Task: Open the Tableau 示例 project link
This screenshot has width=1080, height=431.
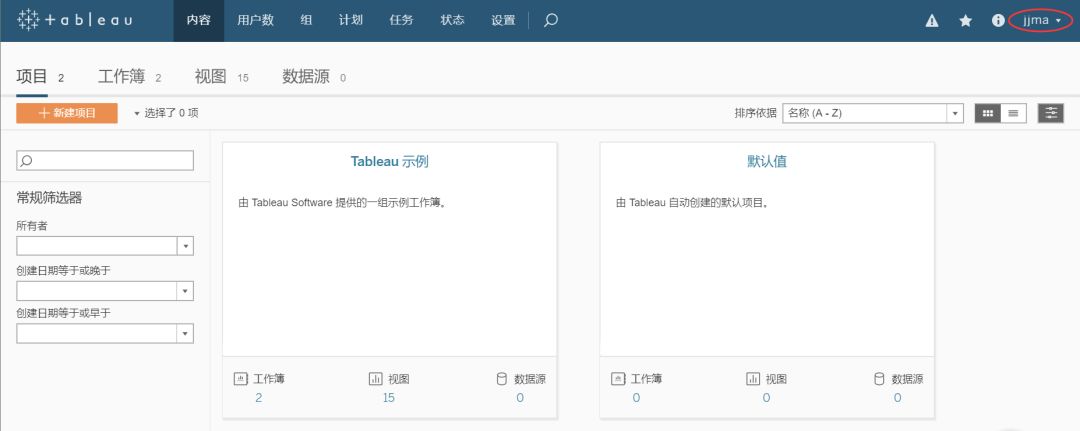Action: point(390,162)
